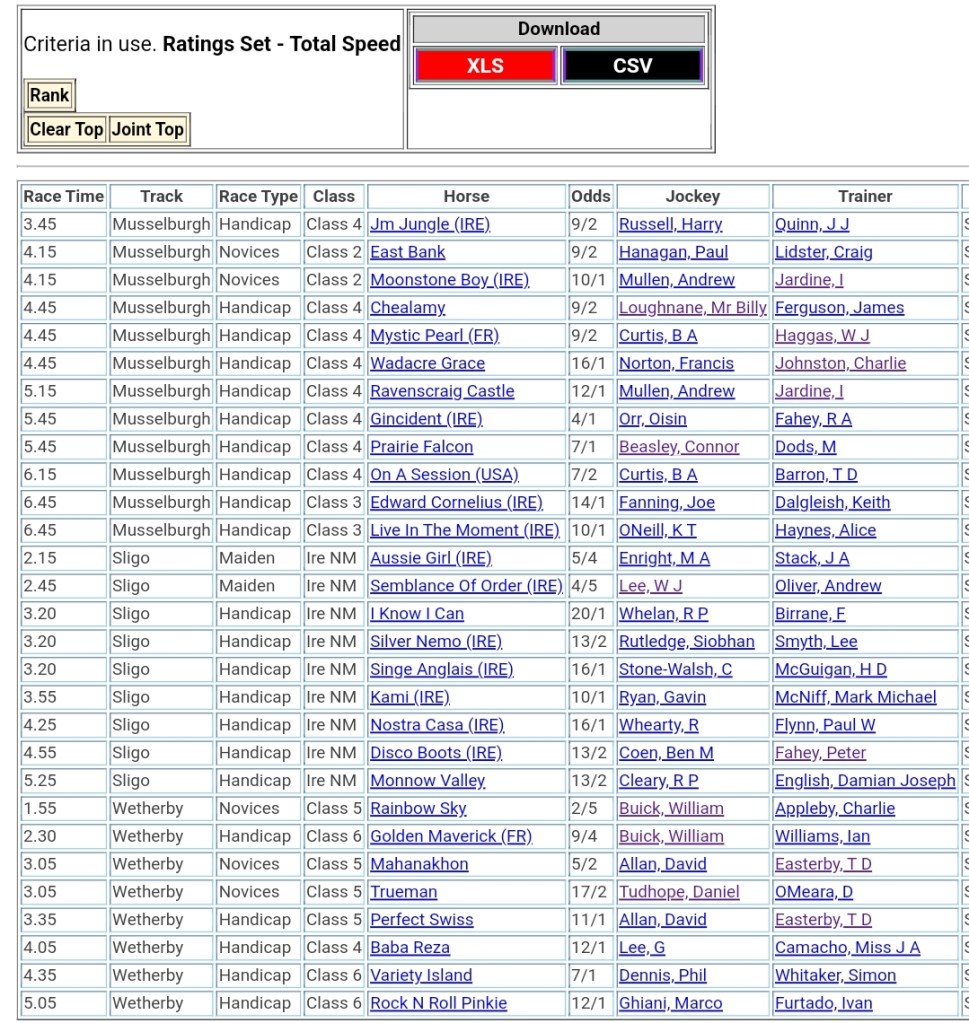Viewport: 969px width, 1023px height.
Task: Download ratings as XLS file
Action: [485, 66]
